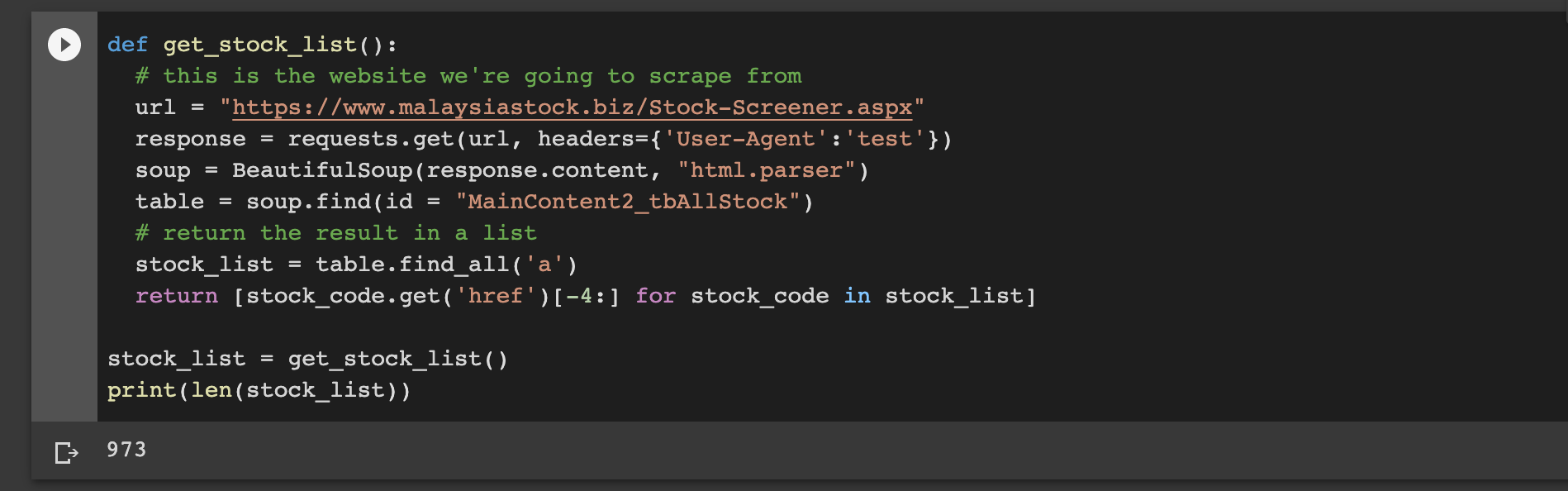Open the malaysiastock.biz Stock-Screener URL link
Image resolution: width=1568 pixels, height=491 pixels.
coord(572,107)
